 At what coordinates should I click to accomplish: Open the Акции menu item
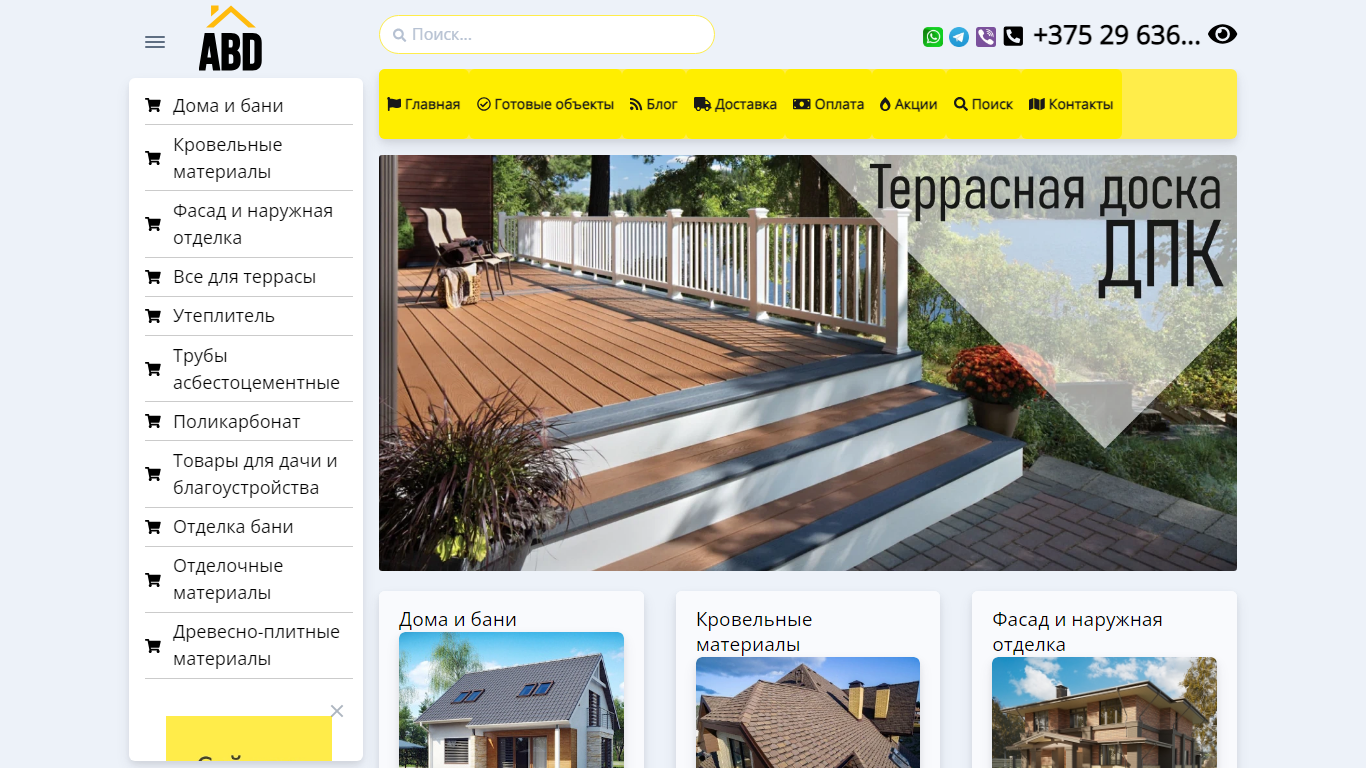[909, 104]
